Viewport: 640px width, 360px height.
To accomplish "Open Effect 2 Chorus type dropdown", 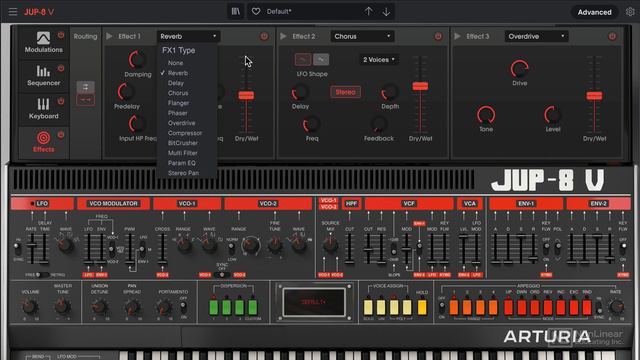I will [x=362, y=36].
